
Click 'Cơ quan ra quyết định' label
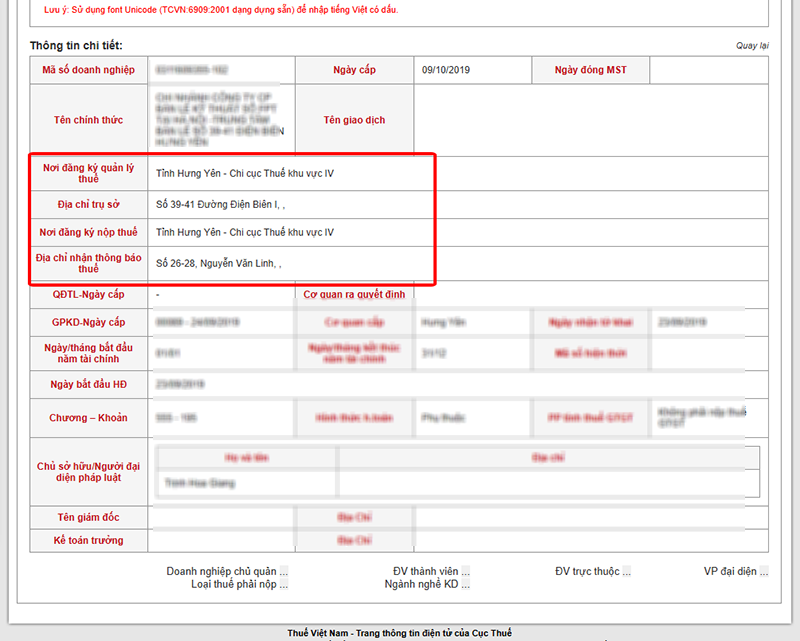354,295
